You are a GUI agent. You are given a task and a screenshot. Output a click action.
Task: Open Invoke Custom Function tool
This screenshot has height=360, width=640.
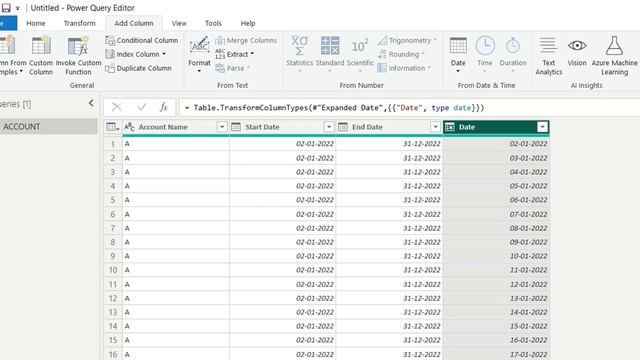pos(78,55)
